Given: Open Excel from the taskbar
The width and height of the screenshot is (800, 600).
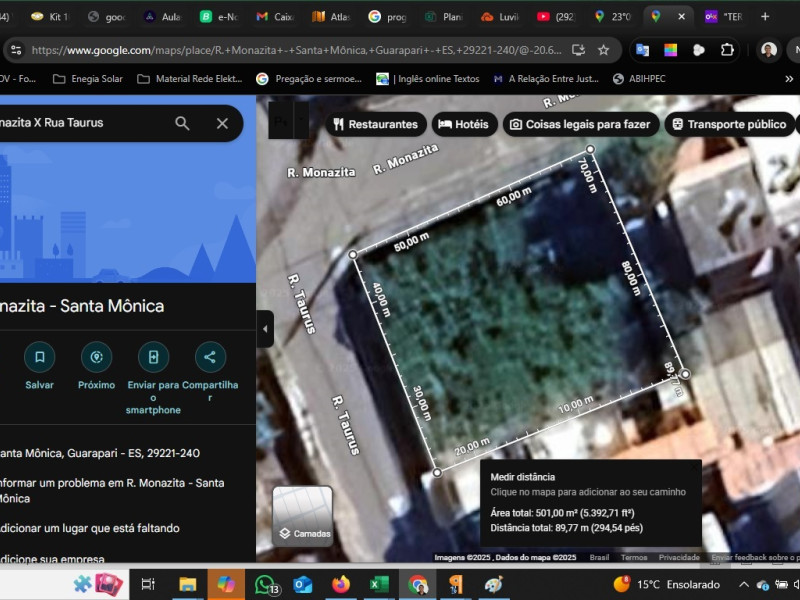Looking at the screenshot, I should pos(379,584).
